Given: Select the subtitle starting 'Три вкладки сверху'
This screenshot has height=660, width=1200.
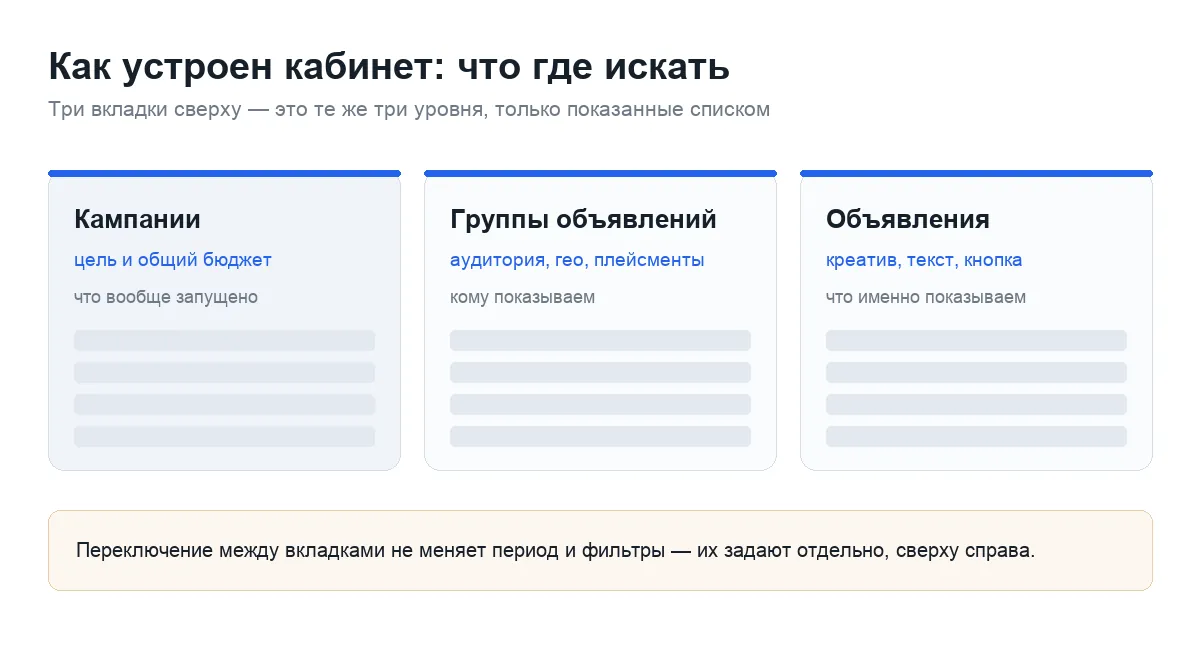Looking at the screenshot, I should [409, 109].
